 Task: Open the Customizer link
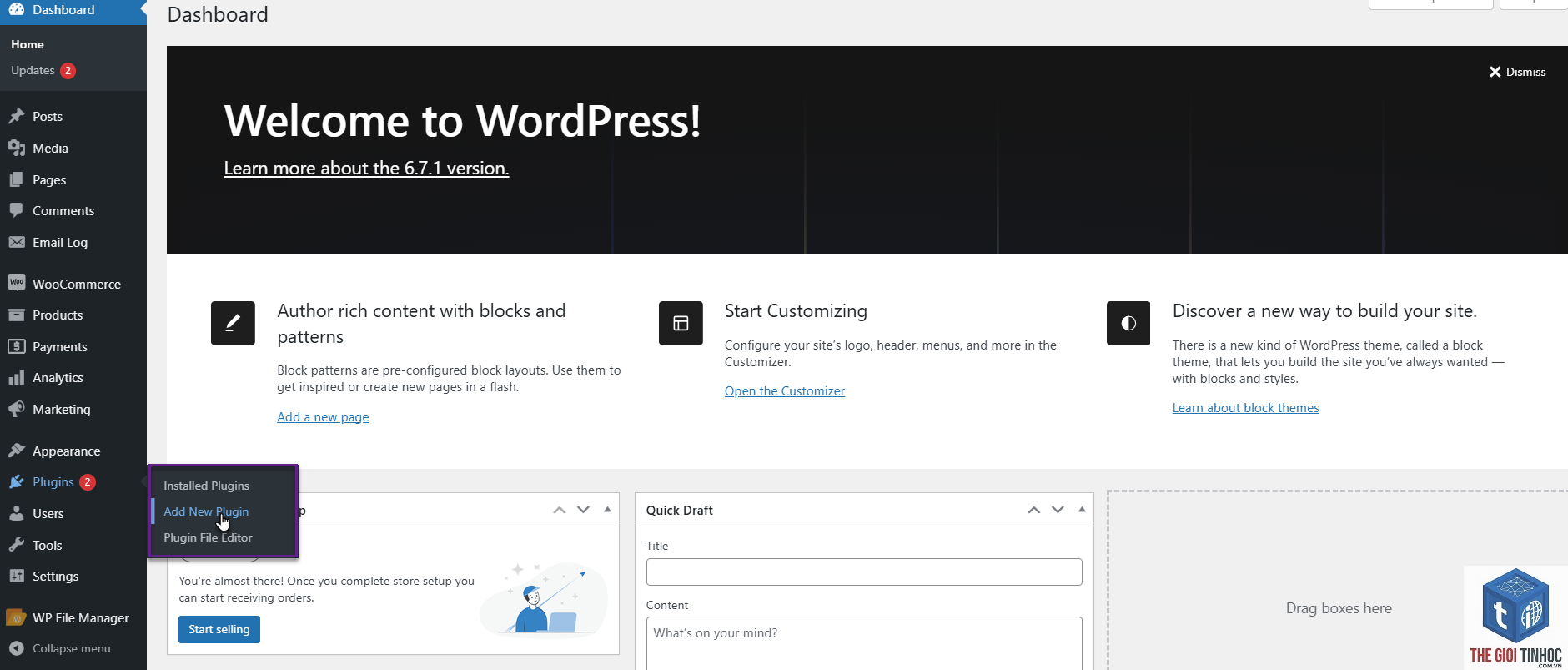[x=785, y=391]
